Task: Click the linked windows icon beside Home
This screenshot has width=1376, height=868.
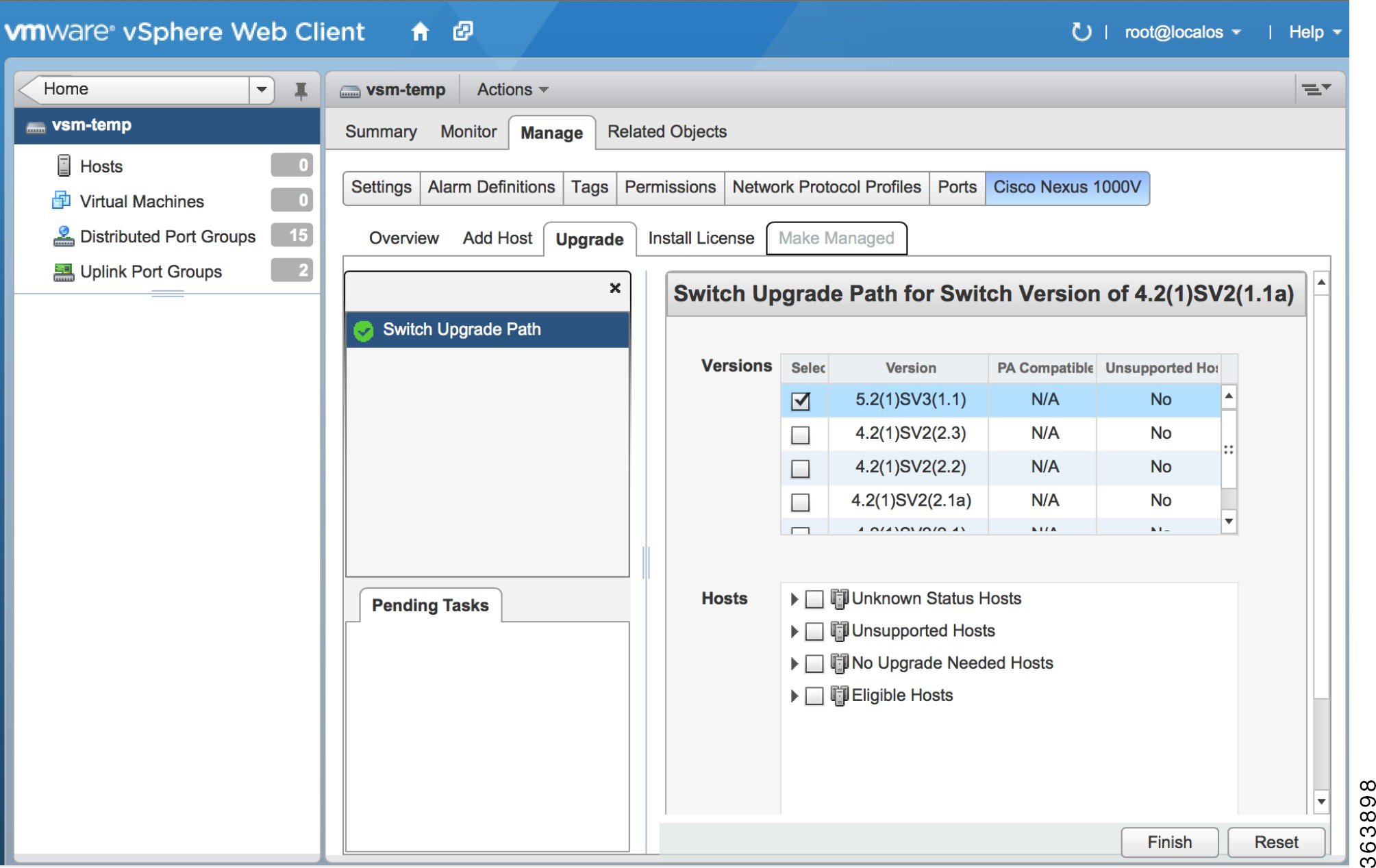Action: point(463,31)
